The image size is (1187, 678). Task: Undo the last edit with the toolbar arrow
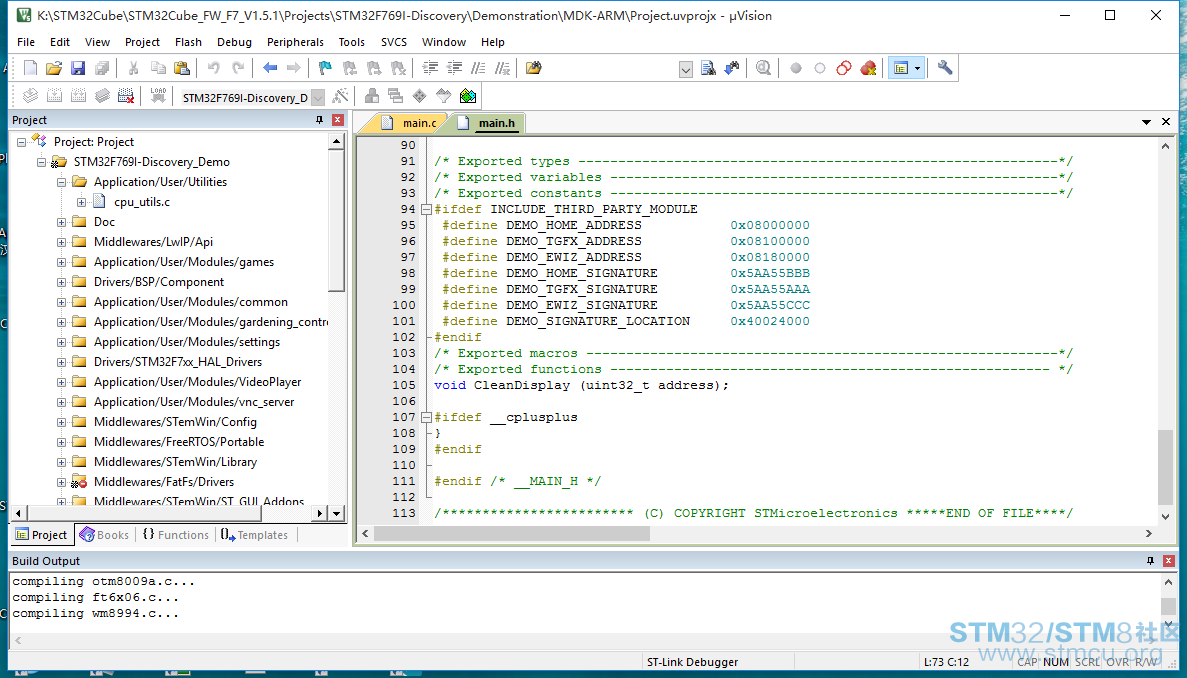[x=213, y=68]
